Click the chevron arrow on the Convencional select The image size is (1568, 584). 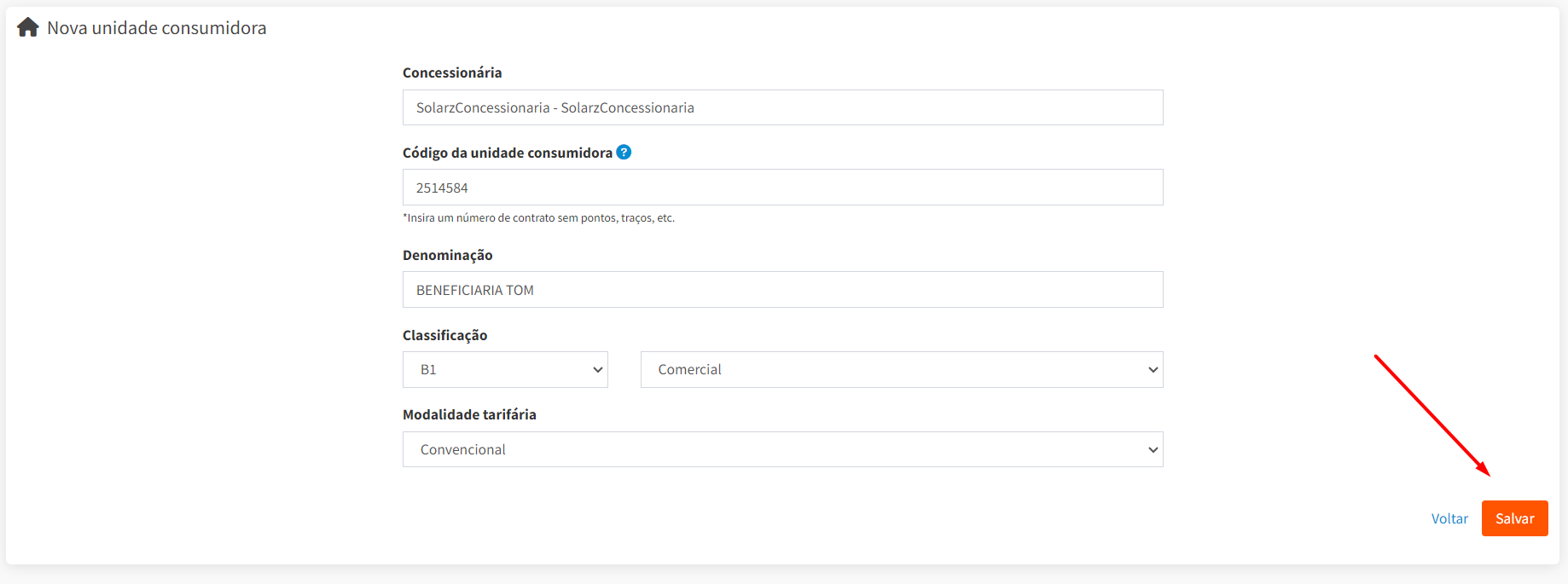coord(1153,450)
